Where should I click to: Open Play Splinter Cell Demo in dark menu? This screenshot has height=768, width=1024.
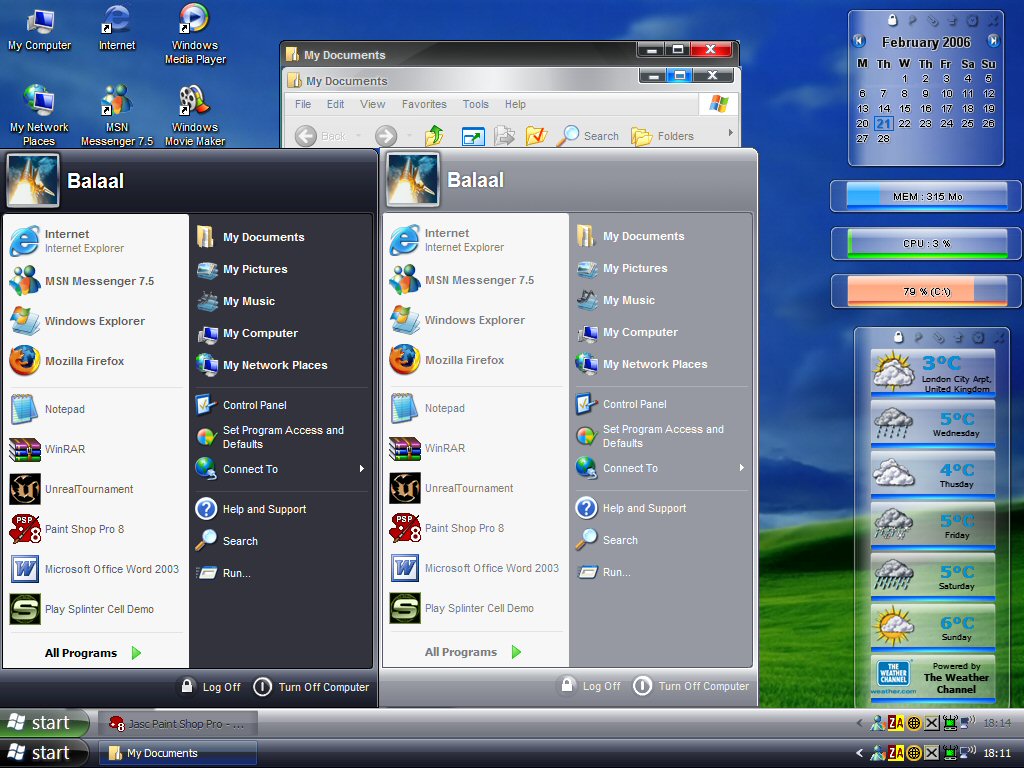point(99,609)
